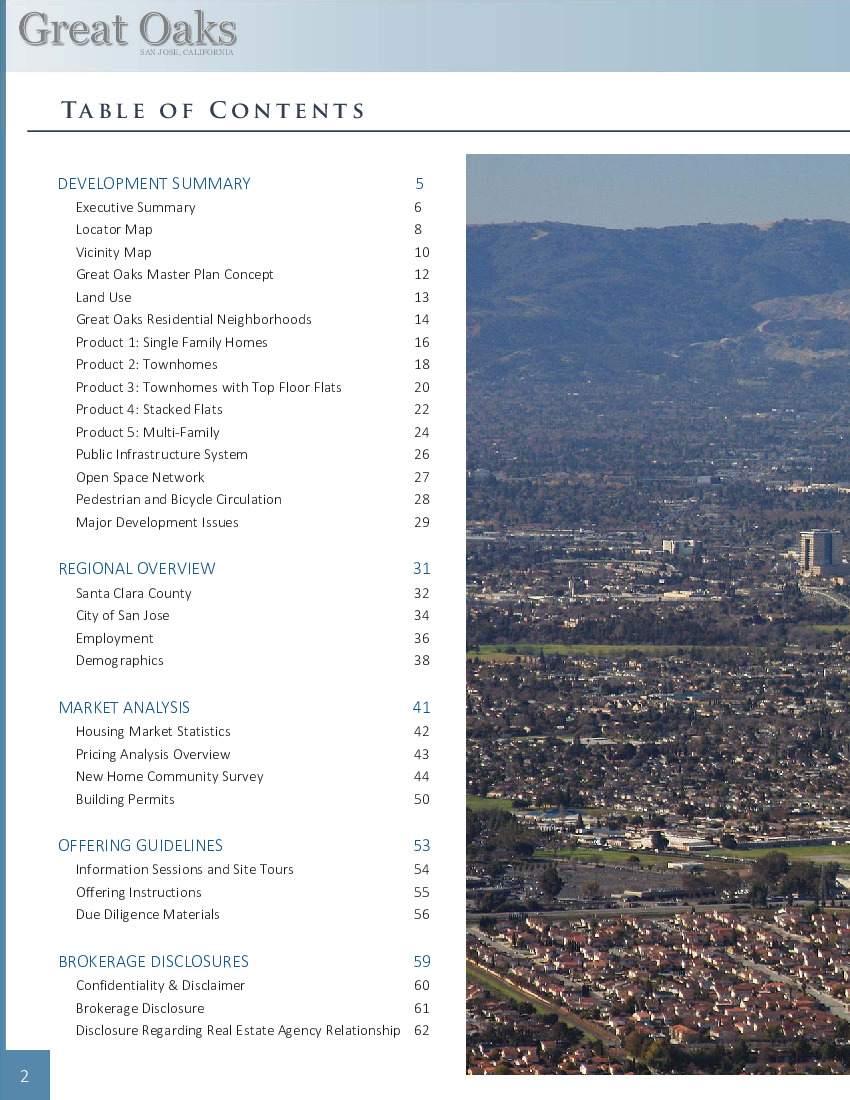The height and width of the screenshot is (1100, 850).
Task: Select Product 5: Multi-Family entry
Action: [x=147, y=432]
